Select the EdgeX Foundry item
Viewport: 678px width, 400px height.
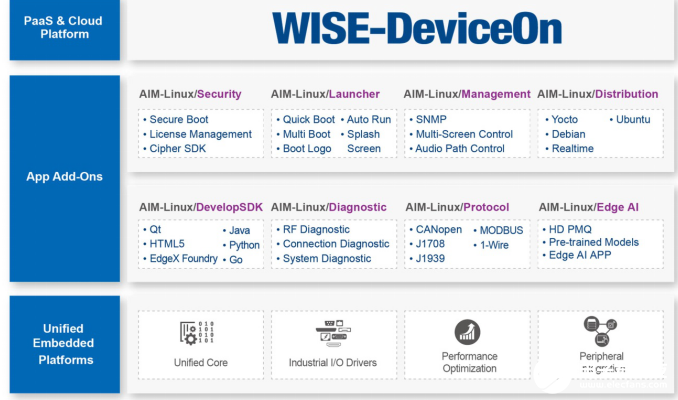pyautogui.click(x=183, y=259)
